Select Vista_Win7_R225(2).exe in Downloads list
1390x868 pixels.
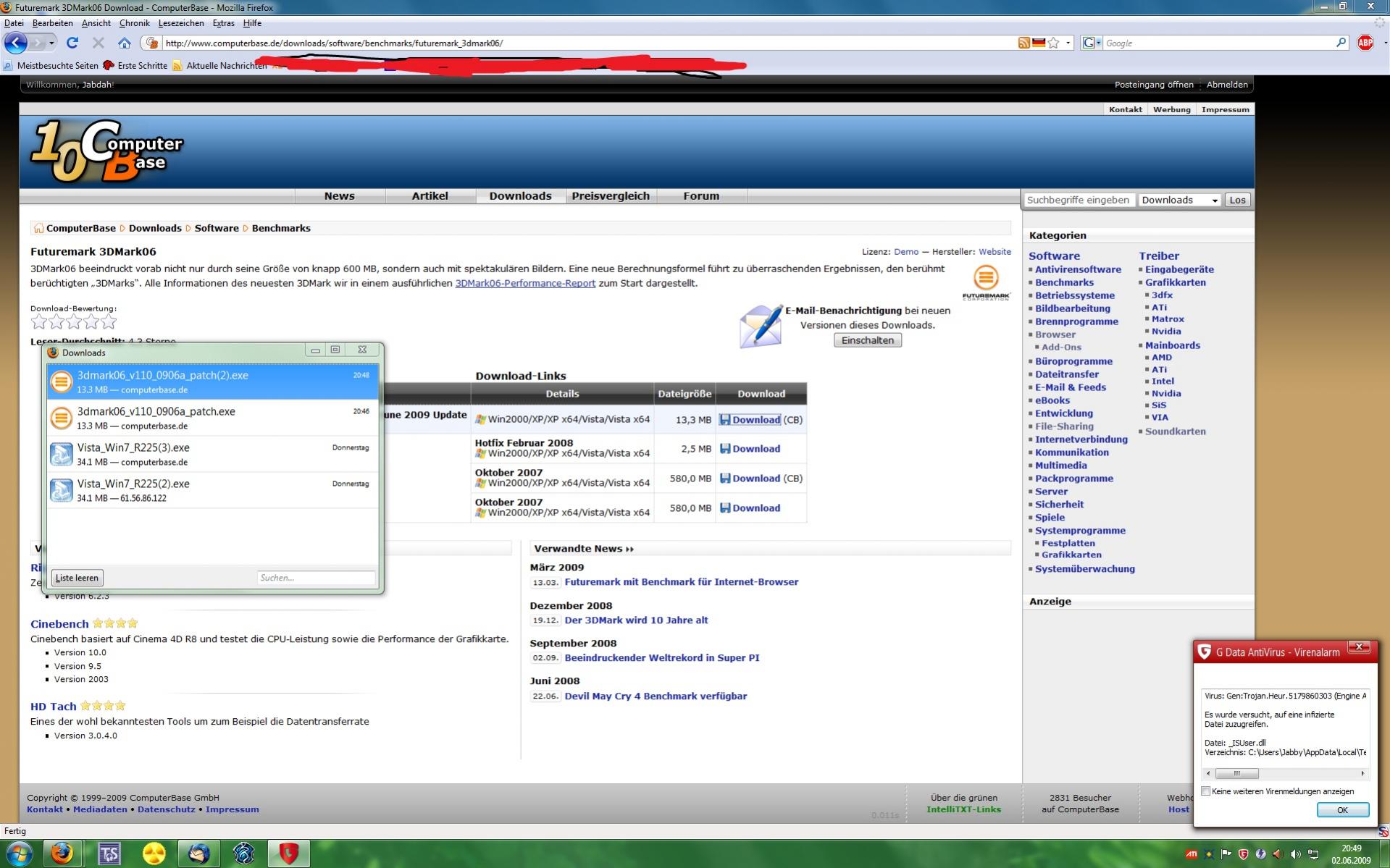click(213, 490)
